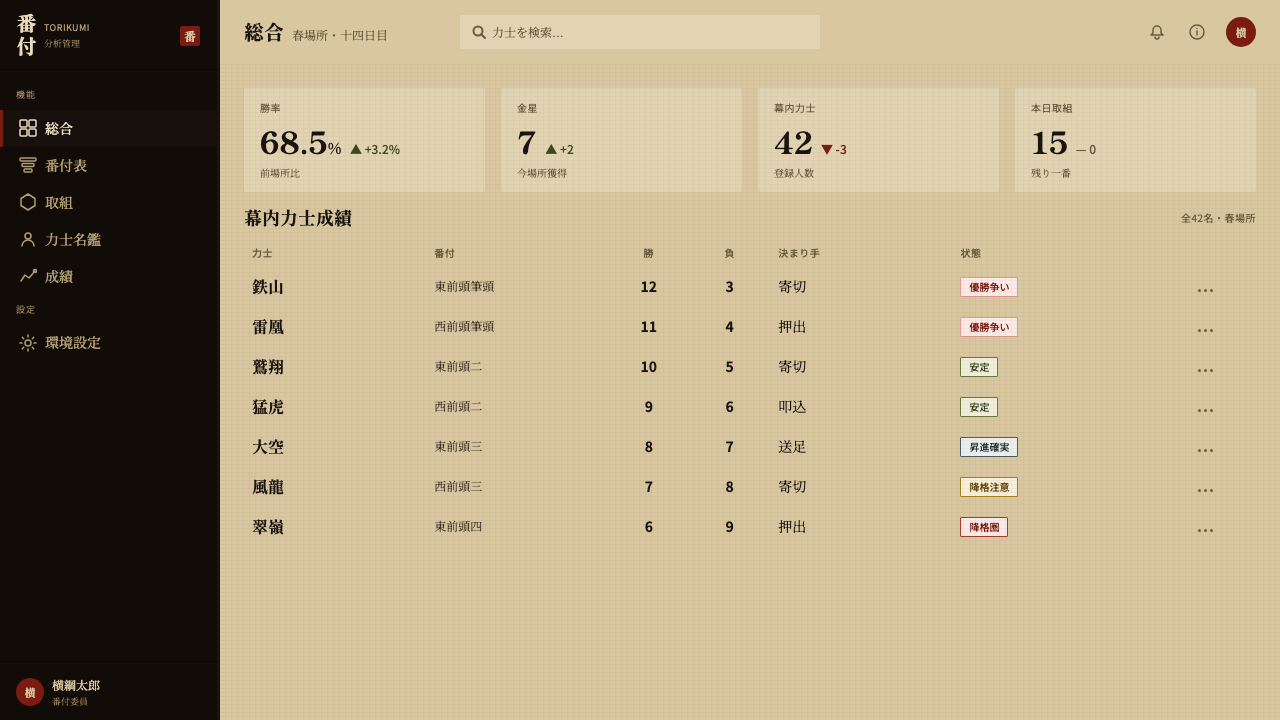The width and height of the screenshot is (1280, 720).
Task: Open more options for 雷鳳 row
Action: point(1206,329)
